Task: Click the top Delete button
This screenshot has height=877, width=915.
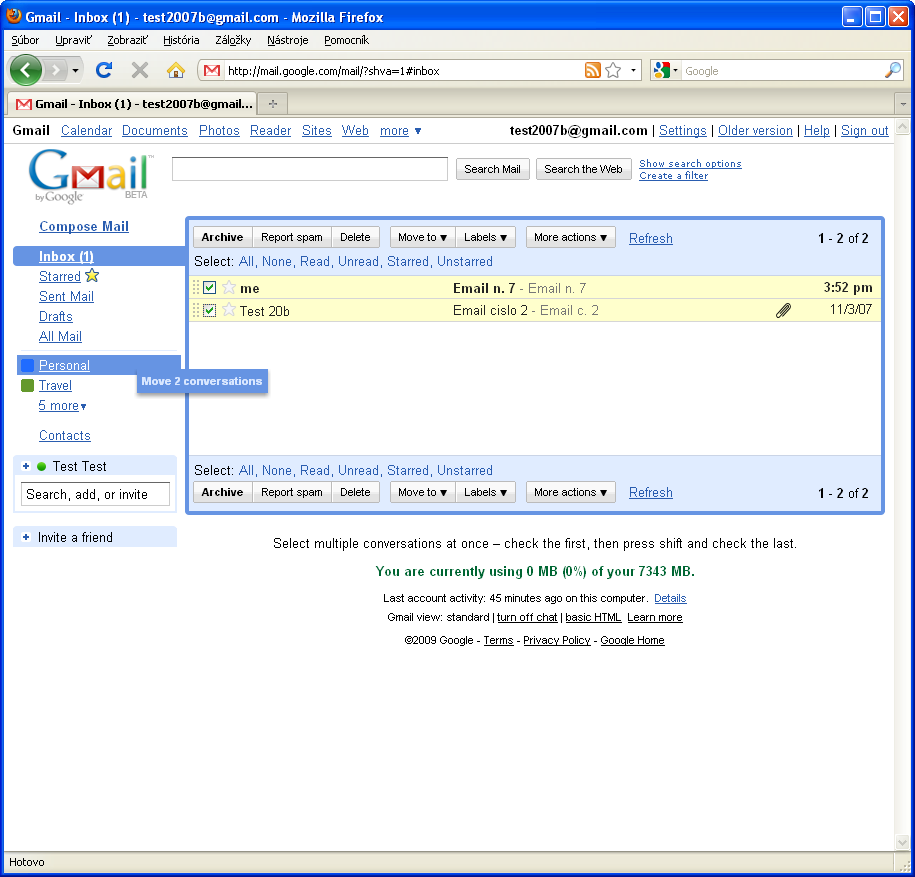Action: [x=355, y=237]
